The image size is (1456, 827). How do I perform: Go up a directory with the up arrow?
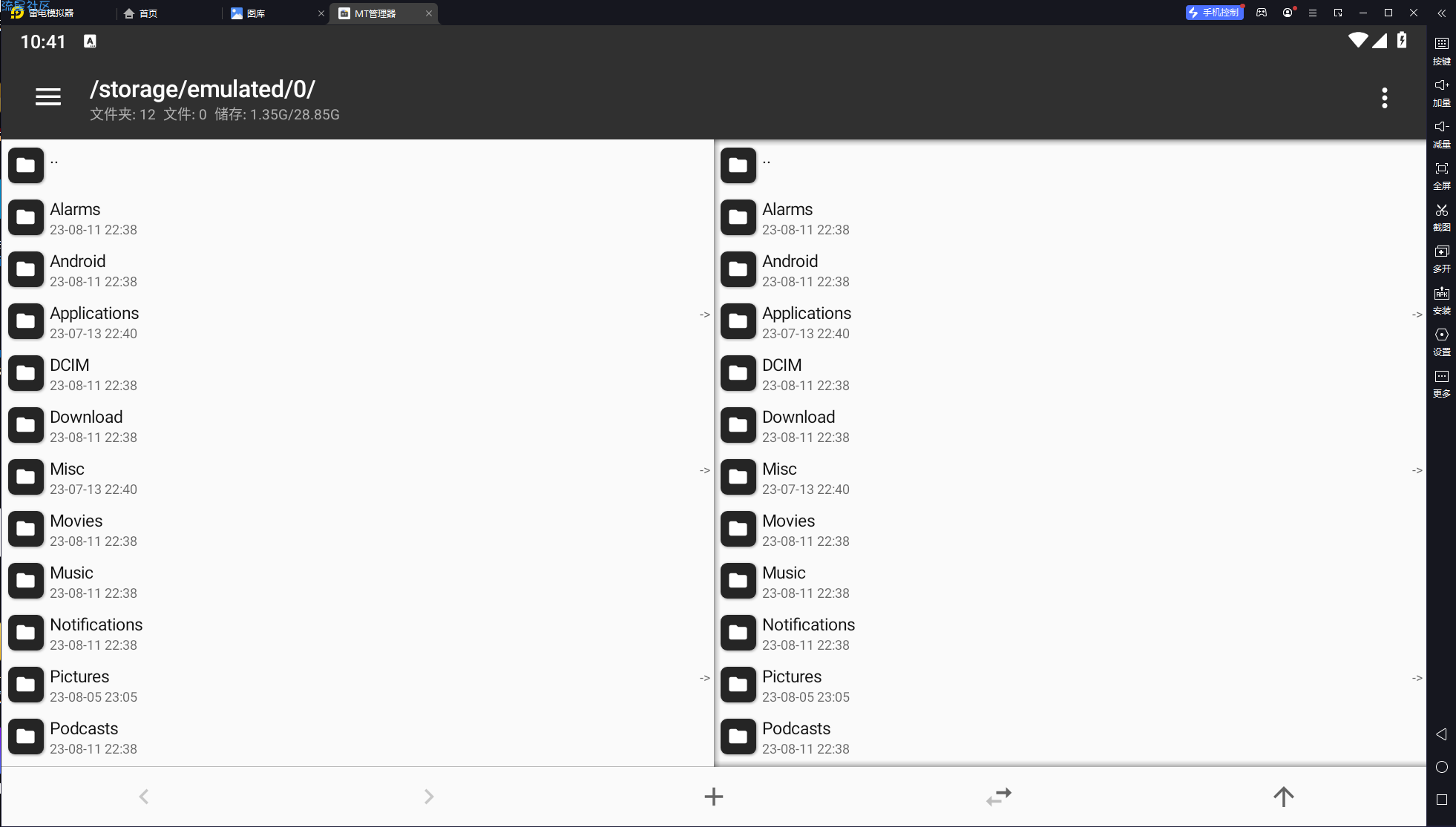point(1283,797)
